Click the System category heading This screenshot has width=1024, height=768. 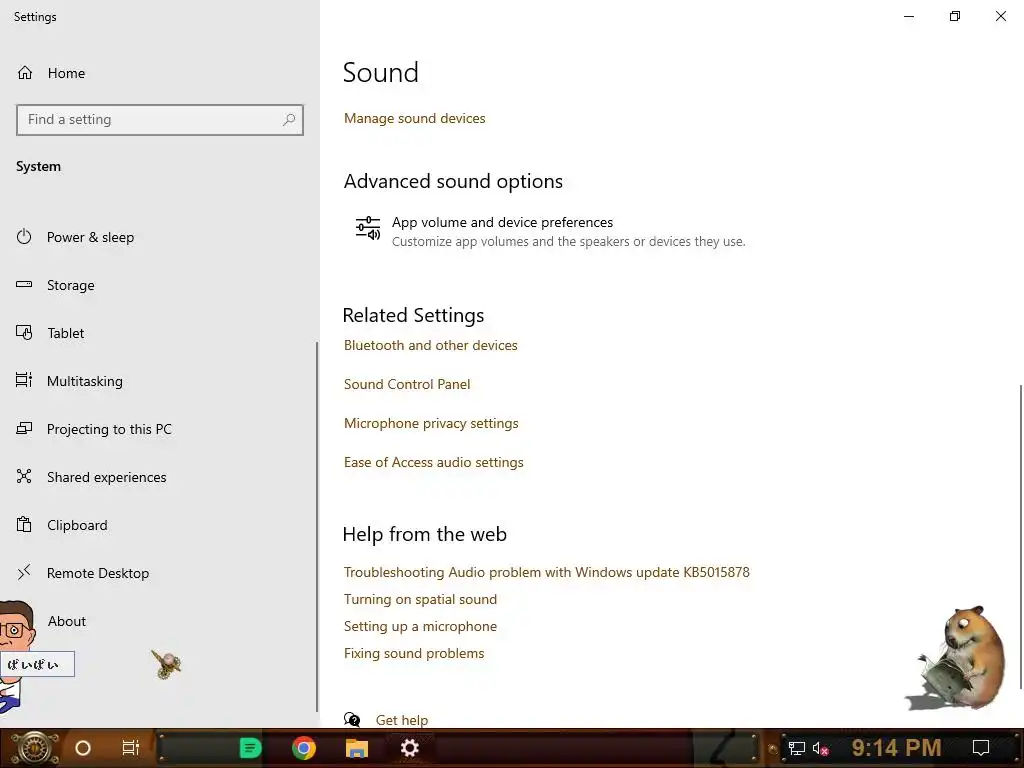(39, 167)
